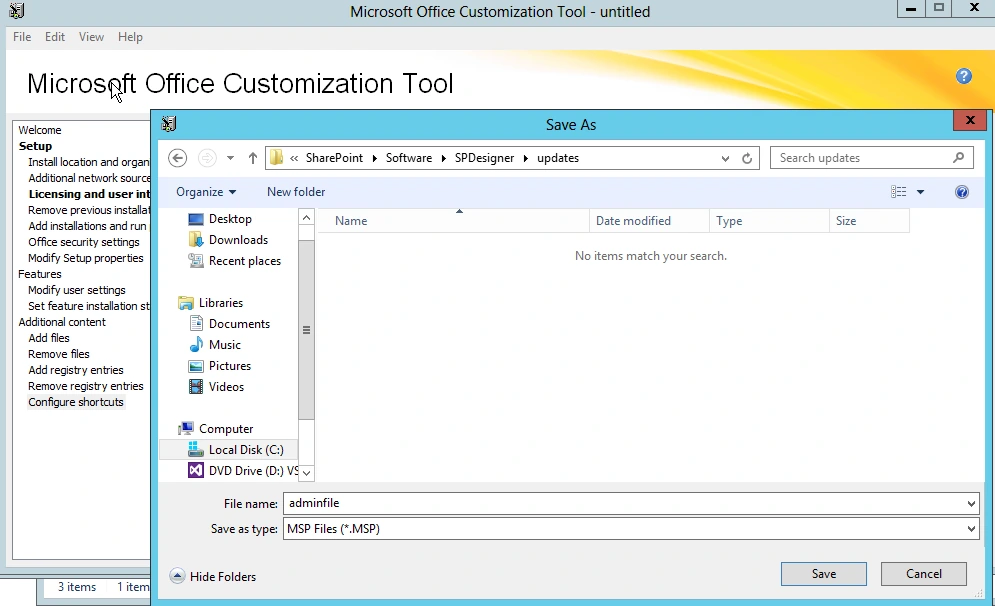Select Office security settings
This screenshot has width=995, height=606.
click(84, 242)
